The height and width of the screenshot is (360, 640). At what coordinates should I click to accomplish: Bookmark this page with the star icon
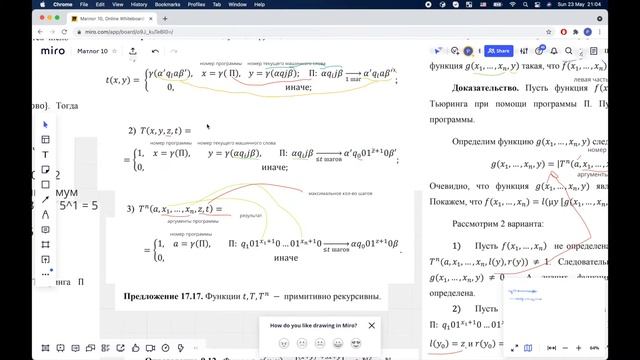549,32
